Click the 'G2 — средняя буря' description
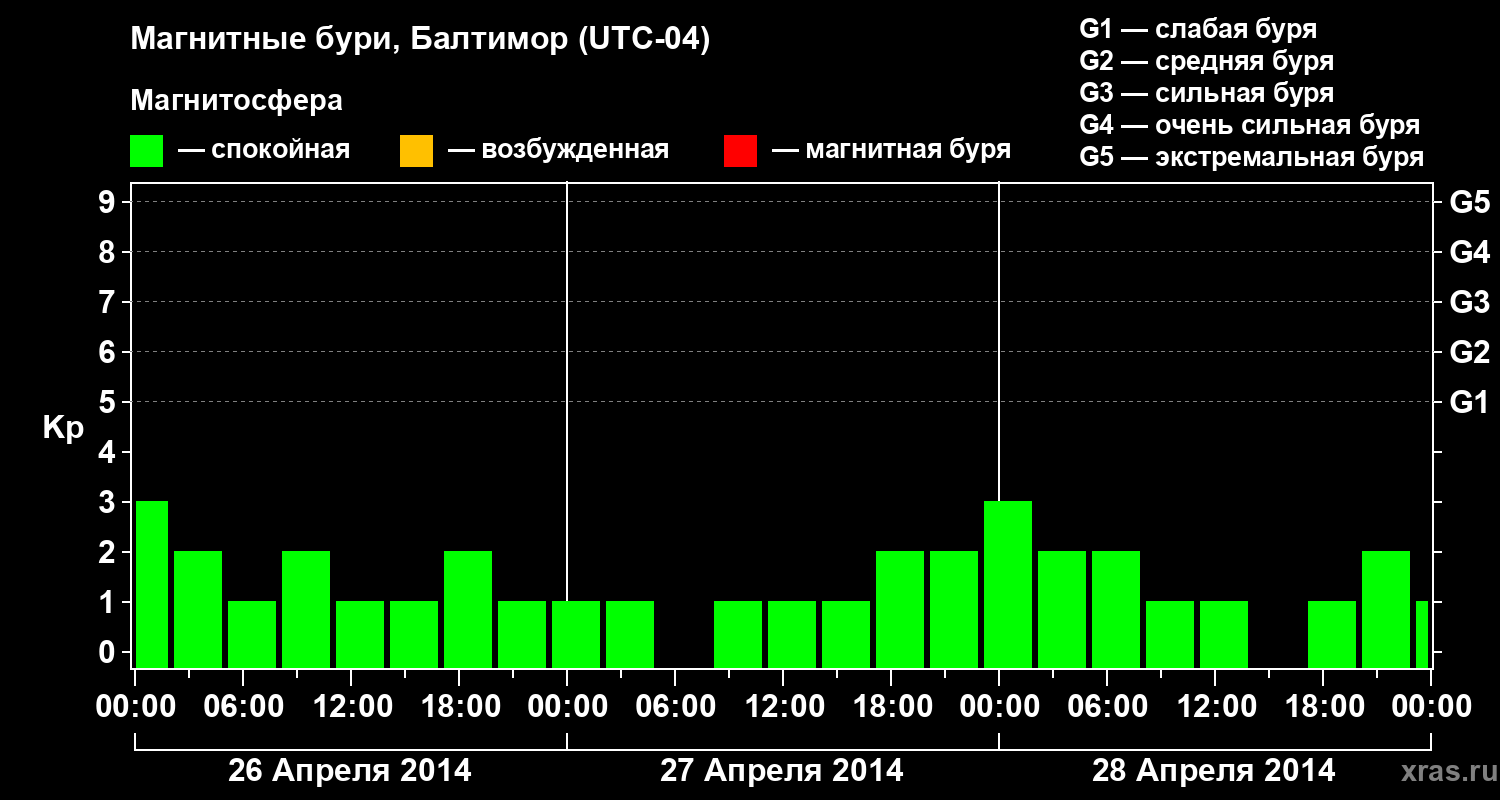Screen dimensions: 1500x800 [1206, 61]
